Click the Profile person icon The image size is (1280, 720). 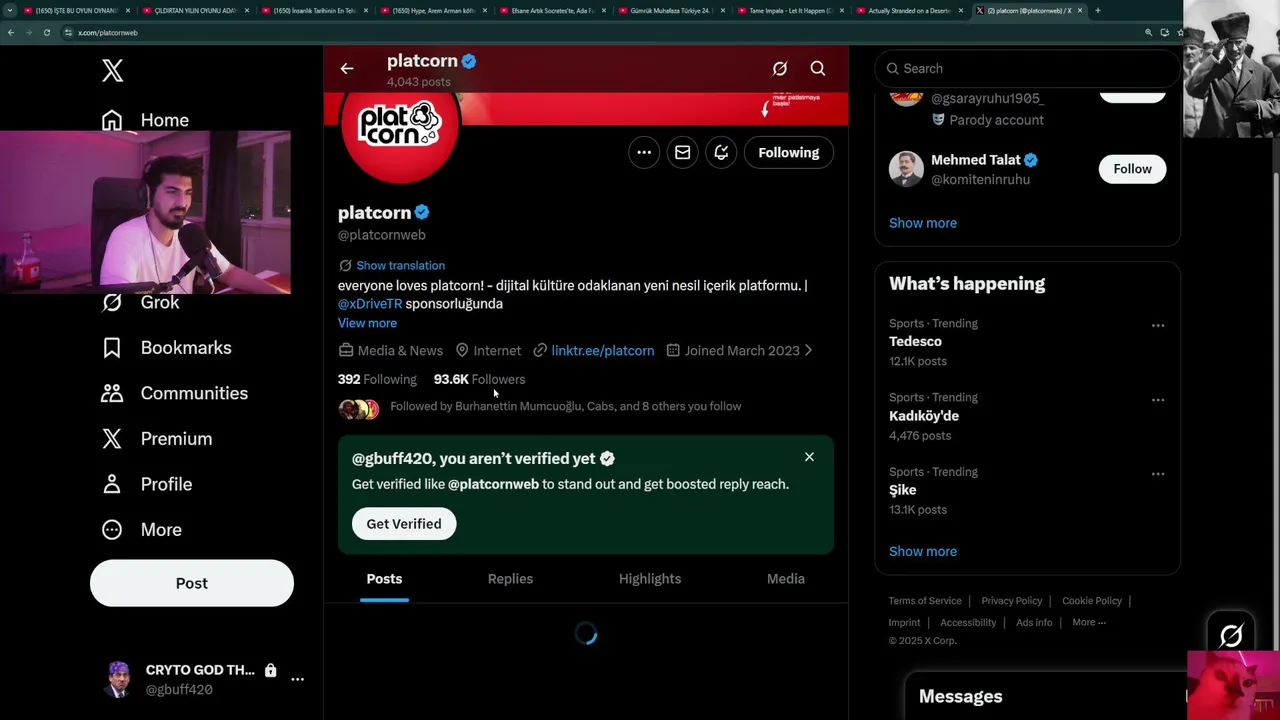(x=112, y=484)
